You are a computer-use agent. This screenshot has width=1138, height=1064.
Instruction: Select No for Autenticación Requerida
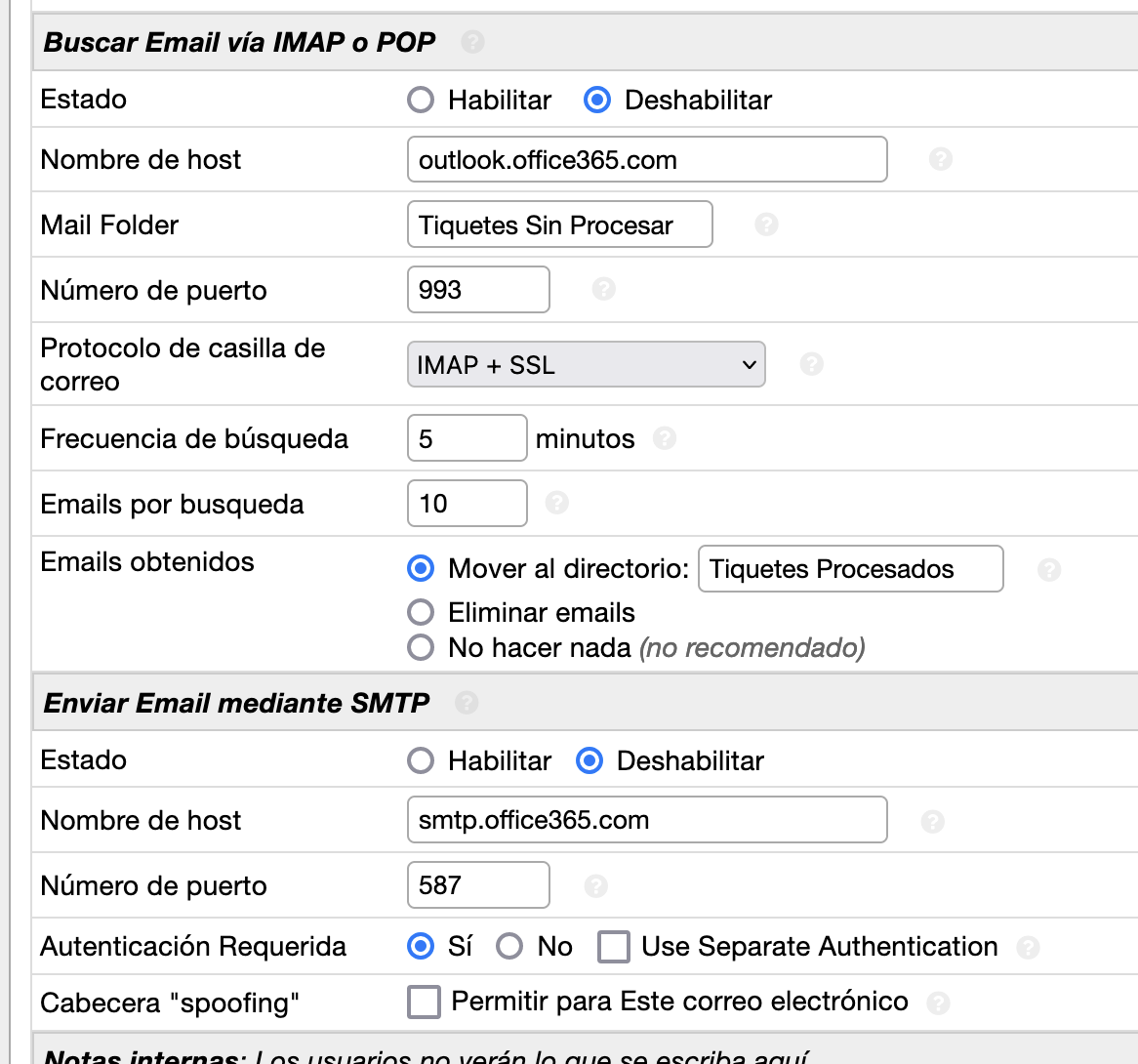pos(509,947)
